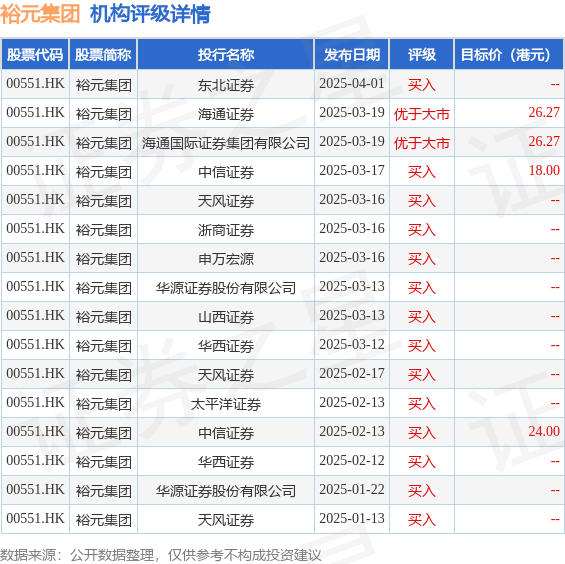
Task: Select the 2025-01-13 date cell
Action: click(x=352, y=519)
